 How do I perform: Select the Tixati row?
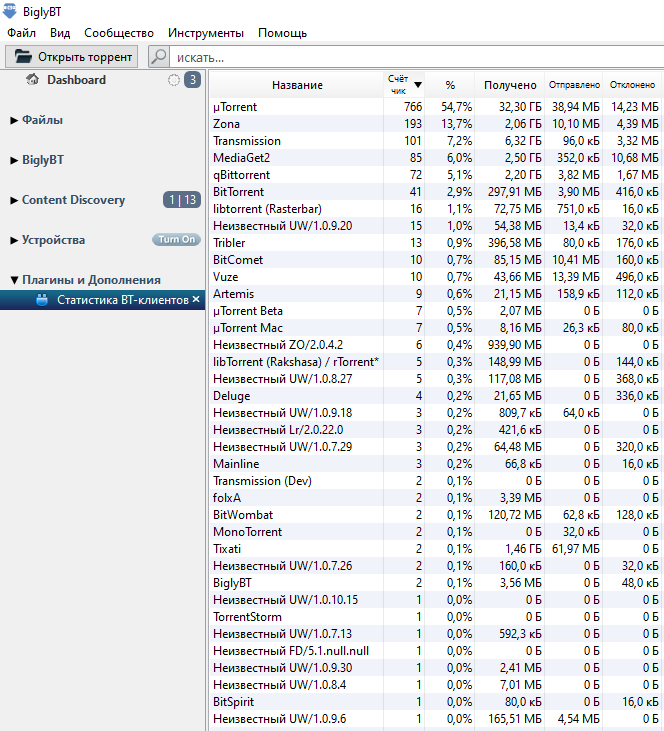click(x=436, y=549)
